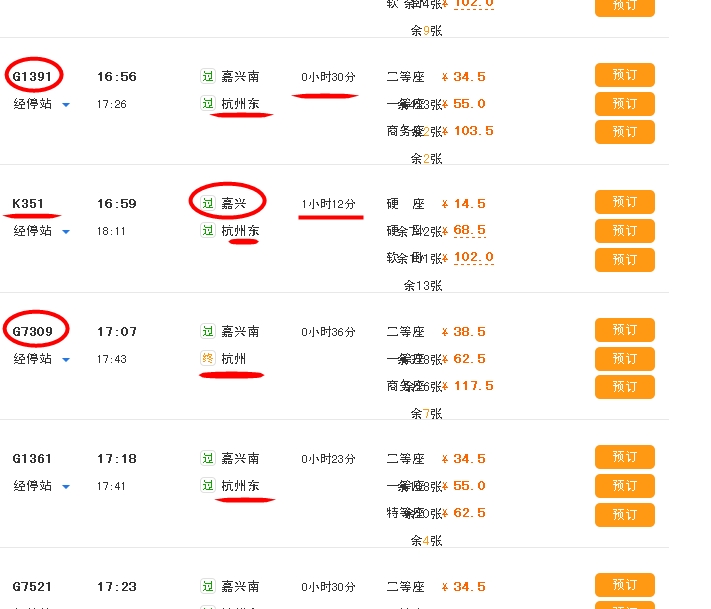The height and width of the screenshot is (609, 711).
Task: Click the 过 icon beside 嘉兴南 for G1391
Action: pyautogui.click(x=208, y=77)
